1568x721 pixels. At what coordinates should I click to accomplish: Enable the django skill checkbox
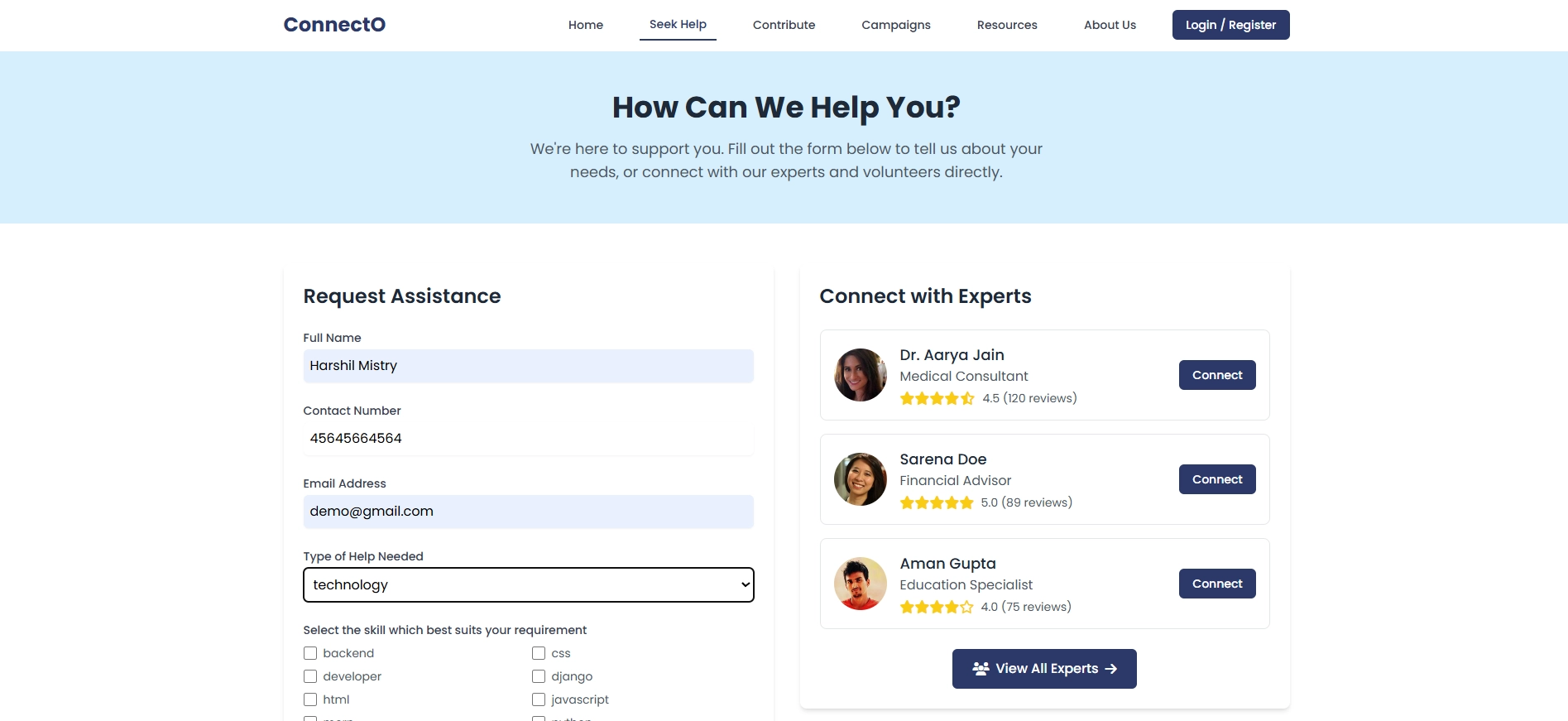point(539,676)
